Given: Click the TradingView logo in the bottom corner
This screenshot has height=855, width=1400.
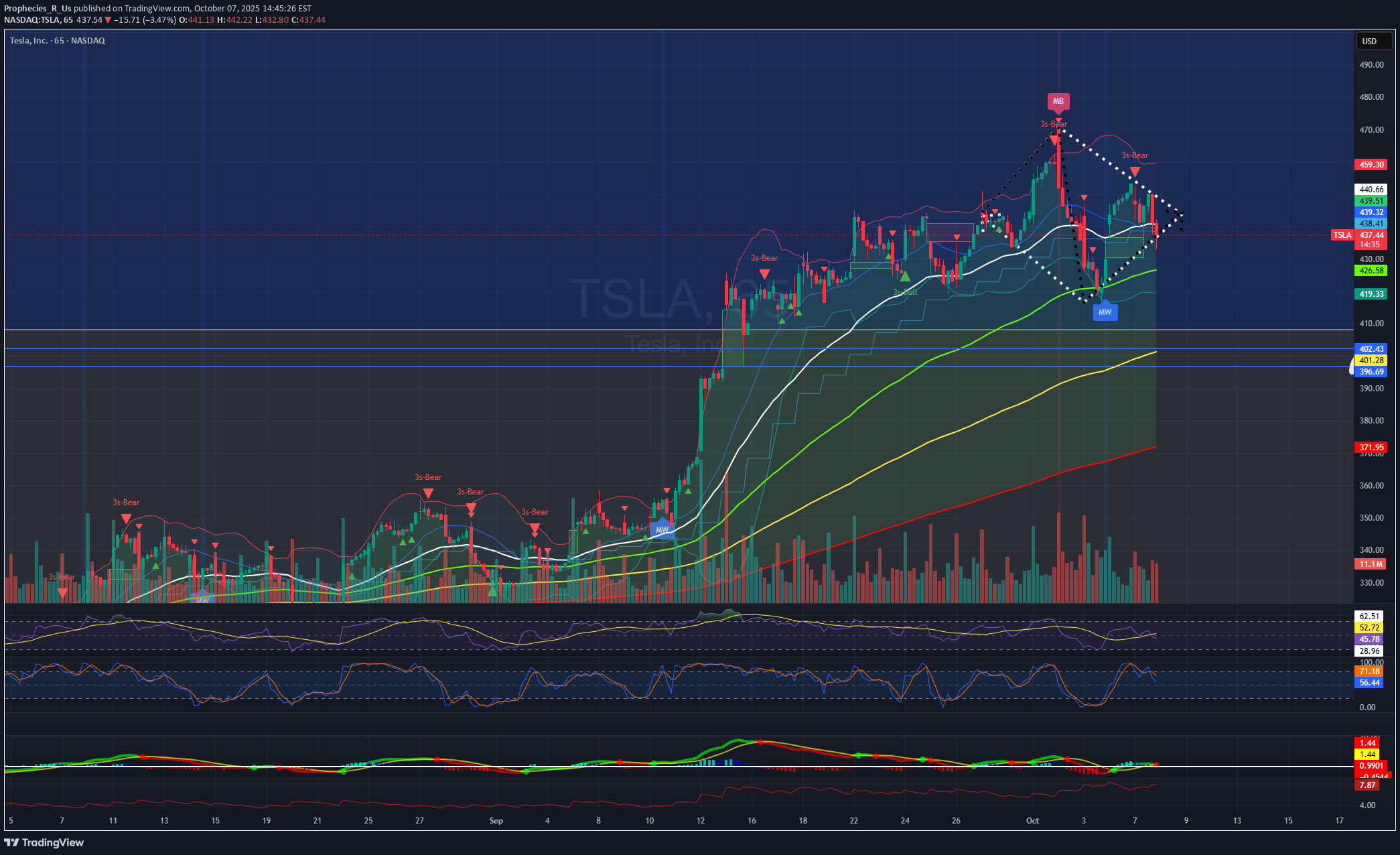Looking at the screenshot, I should click(44, 842).
